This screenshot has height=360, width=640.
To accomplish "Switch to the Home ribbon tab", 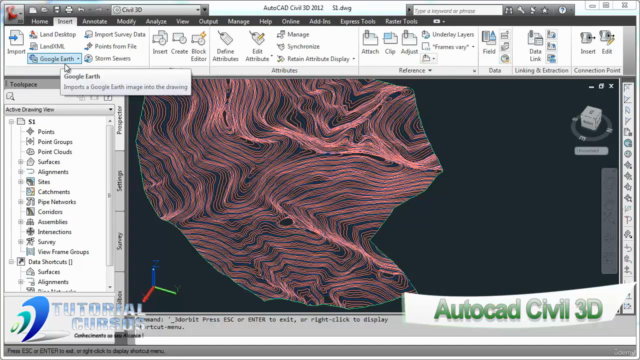I will (40, 21).
